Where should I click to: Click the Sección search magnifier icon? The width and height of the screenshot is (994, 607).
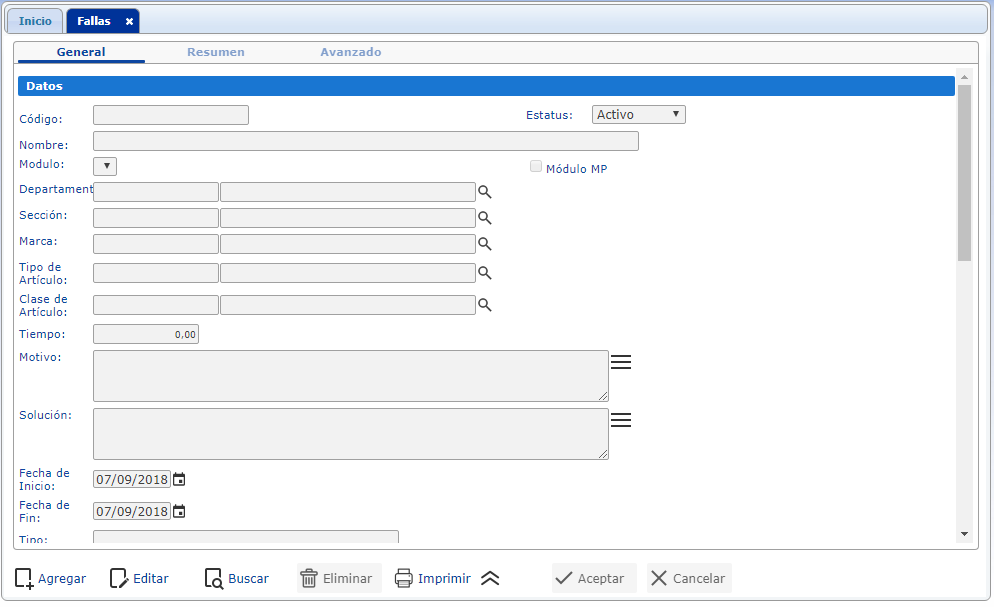pos(484,218)
